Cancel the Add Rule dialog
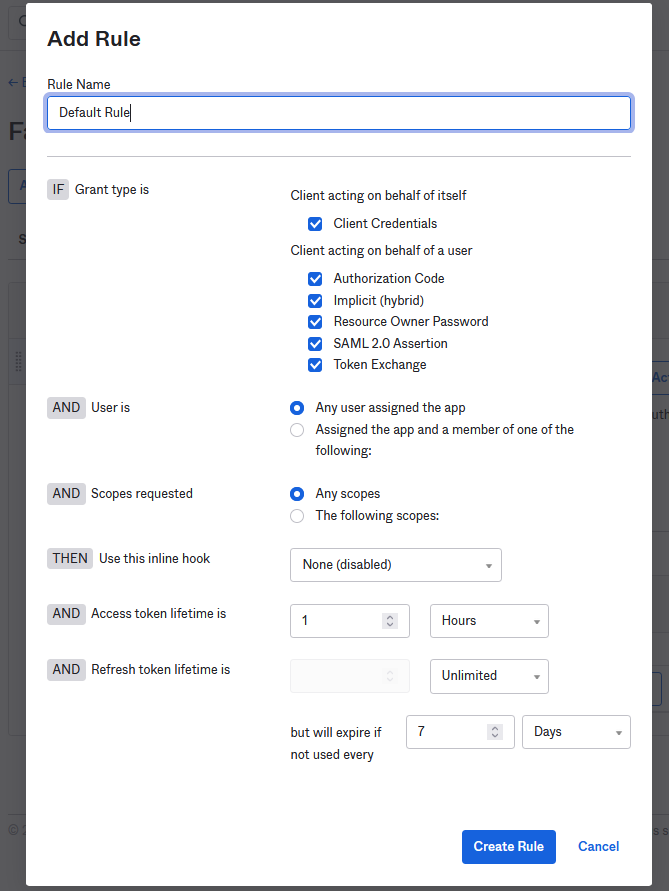Image resolution: width=669 pixels, height=891 pixels. click(x=598, y=847)
